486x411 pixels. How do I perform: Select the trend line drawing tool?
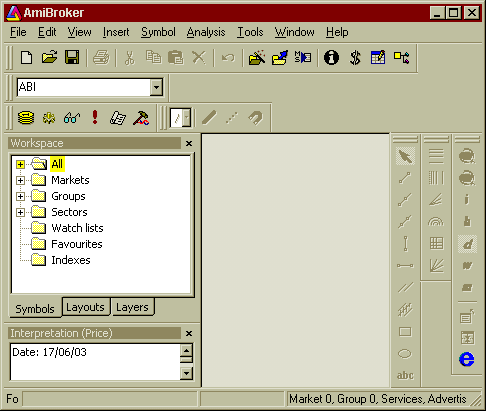[x=405, y=178]
